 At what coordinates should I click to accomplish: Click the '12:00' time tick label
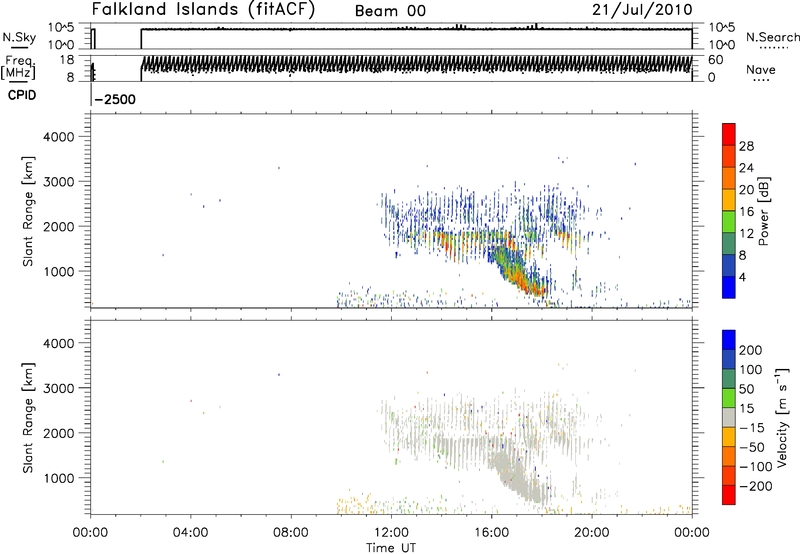coord(391,533)
